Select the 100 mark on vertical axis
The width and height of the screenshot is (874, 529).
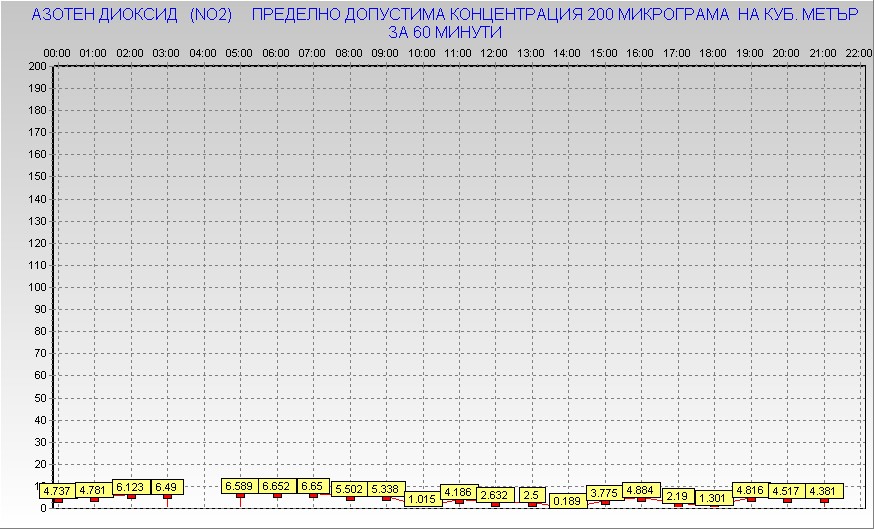point(37,287)
